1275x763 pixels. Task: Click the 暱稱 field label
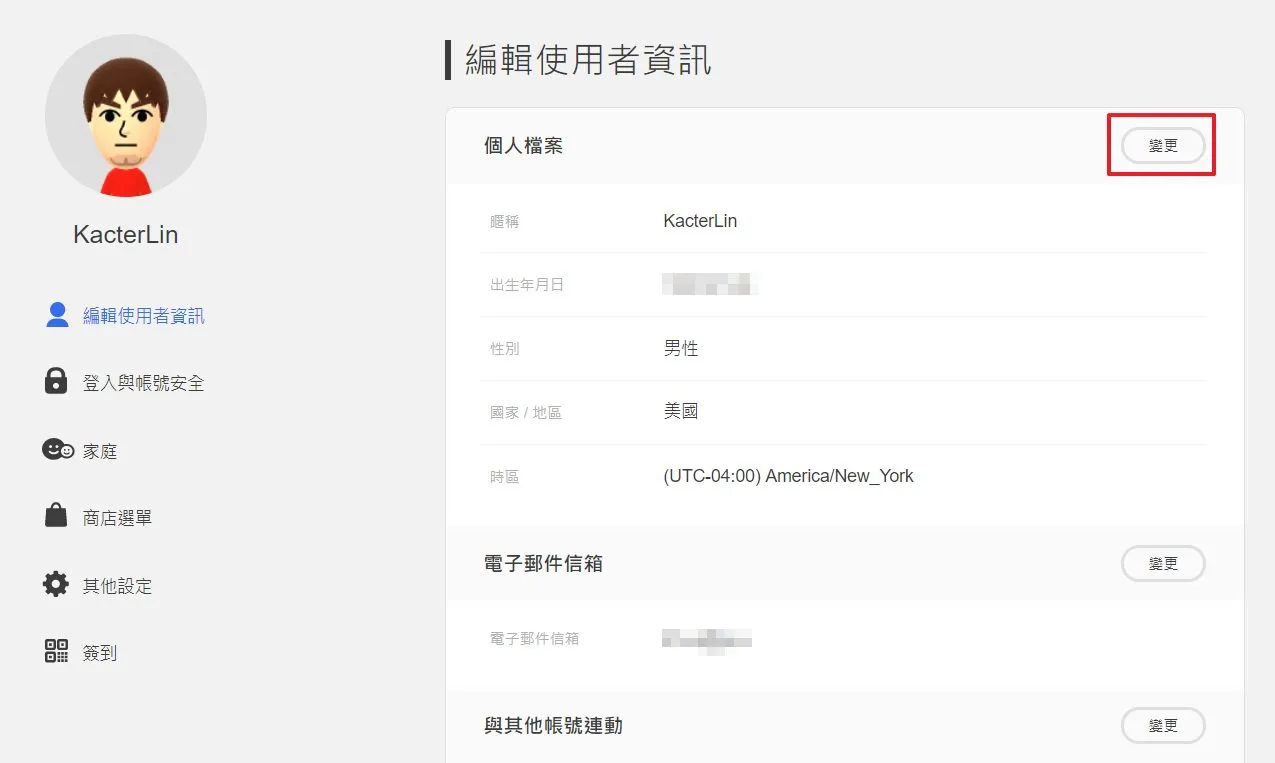(505, 222)
